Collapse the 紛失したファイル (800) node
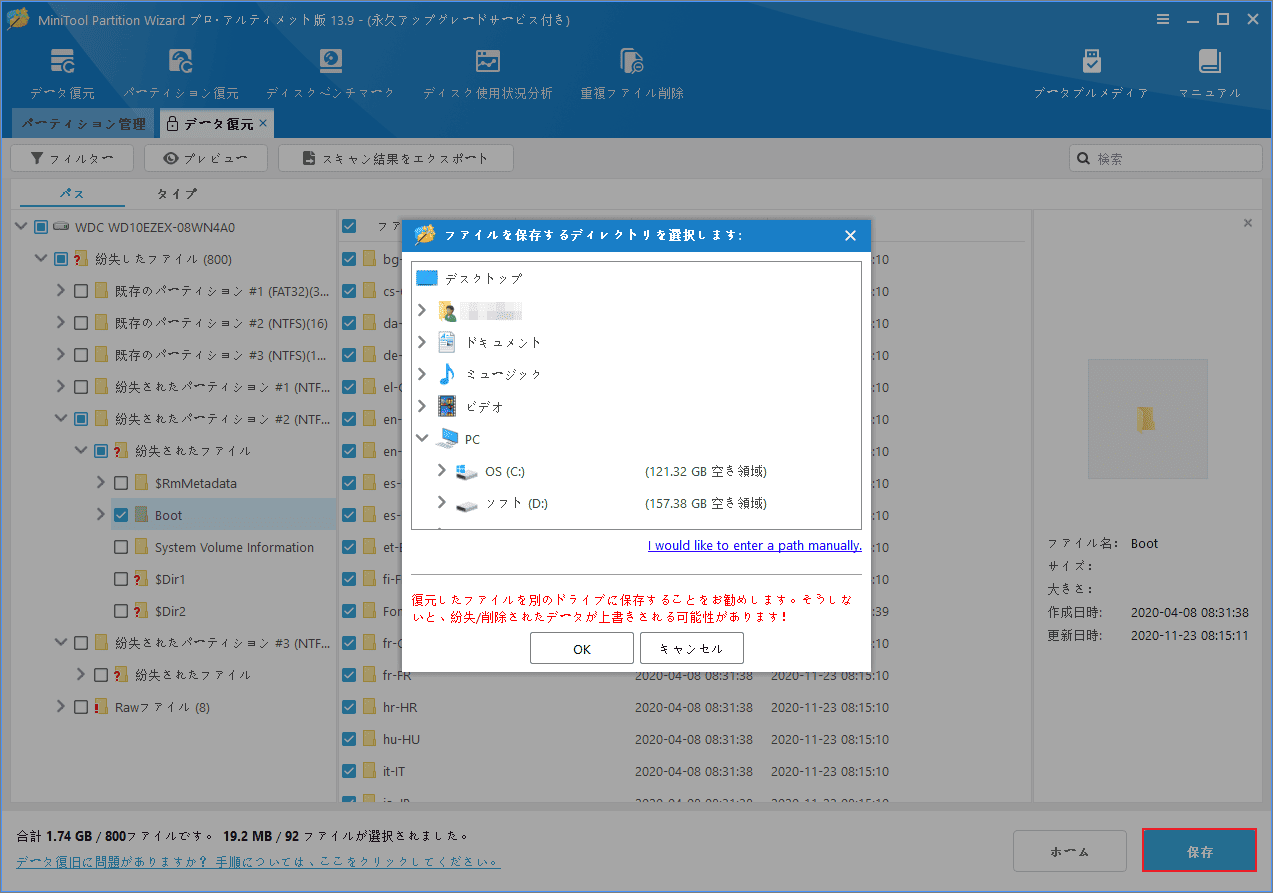This screenshot has width=1273, height=893. coord(41,259)
